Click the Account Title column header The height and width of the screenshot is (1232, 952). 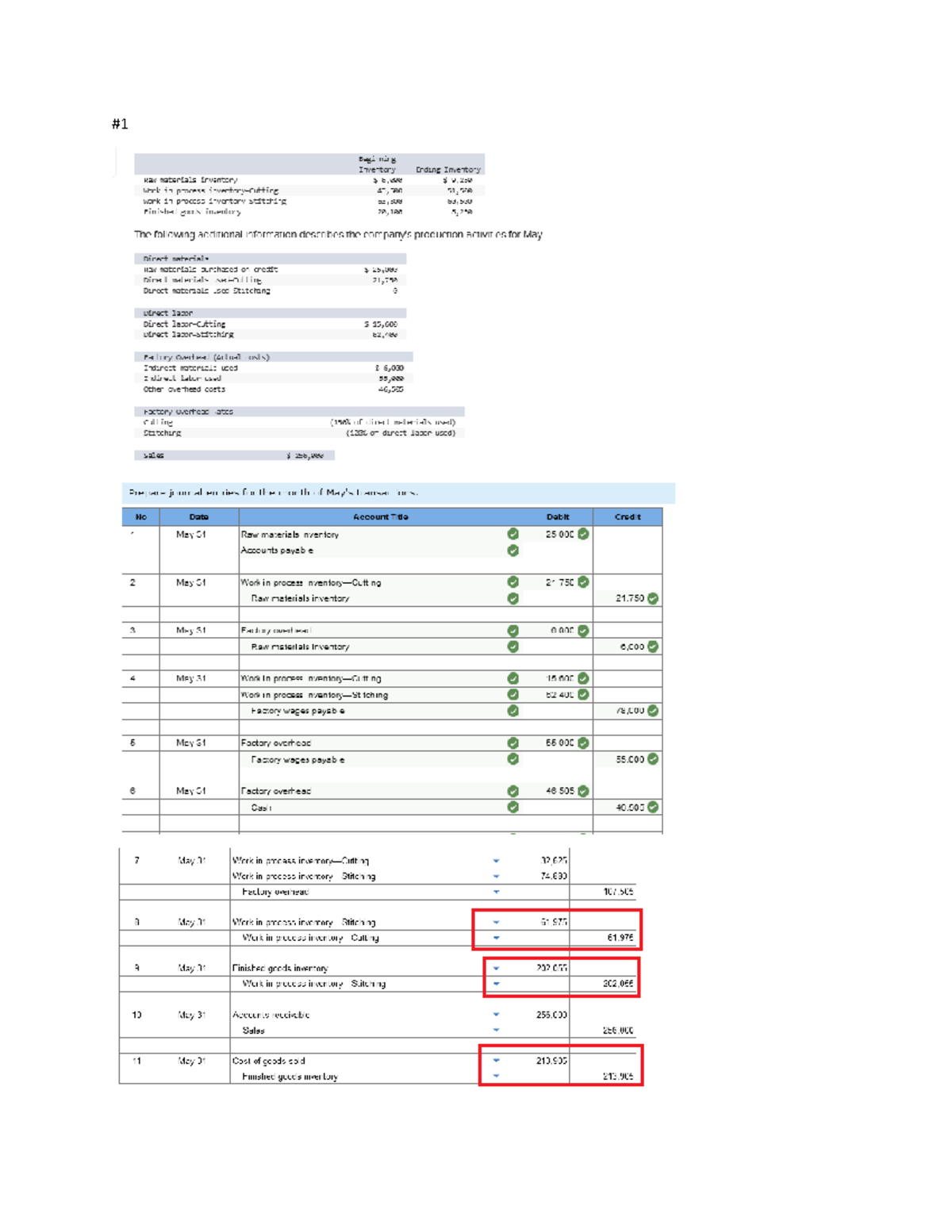[x=381, y=517]
